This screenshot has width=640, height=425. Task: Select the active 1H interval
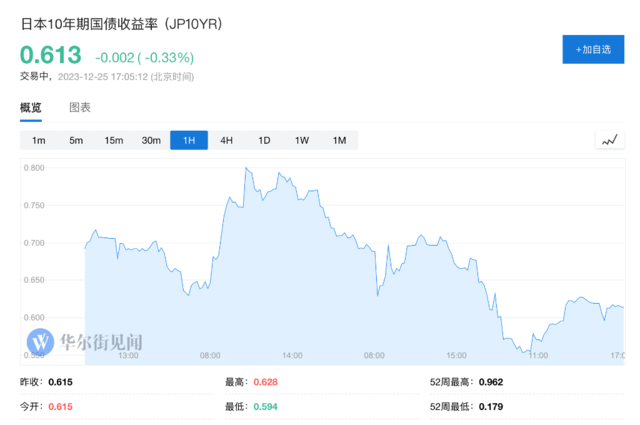click(x=188, y=140)
